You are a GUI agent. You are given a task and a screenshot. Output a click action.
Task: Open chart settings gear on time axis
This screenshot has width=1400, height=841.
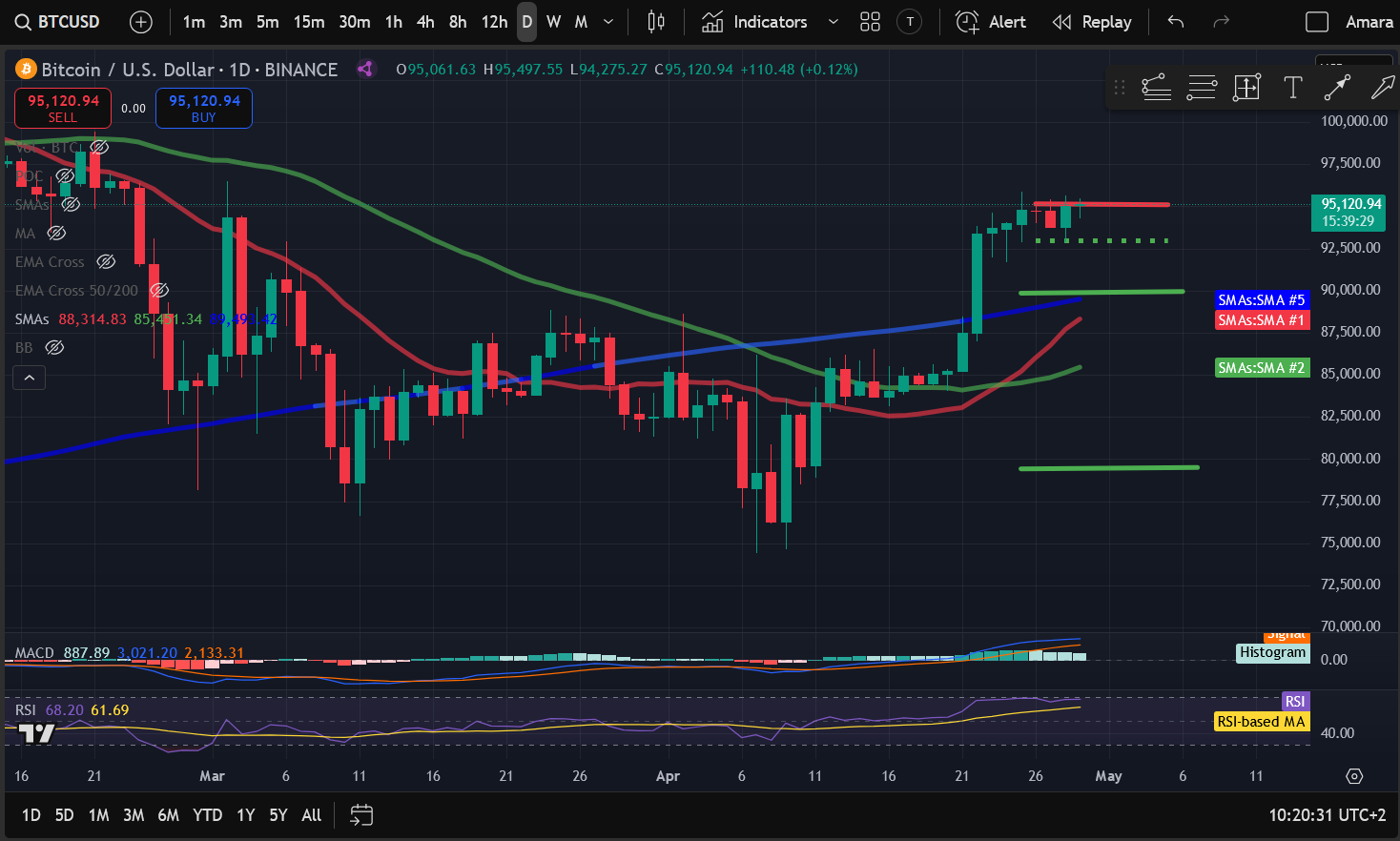[1354, 776]
